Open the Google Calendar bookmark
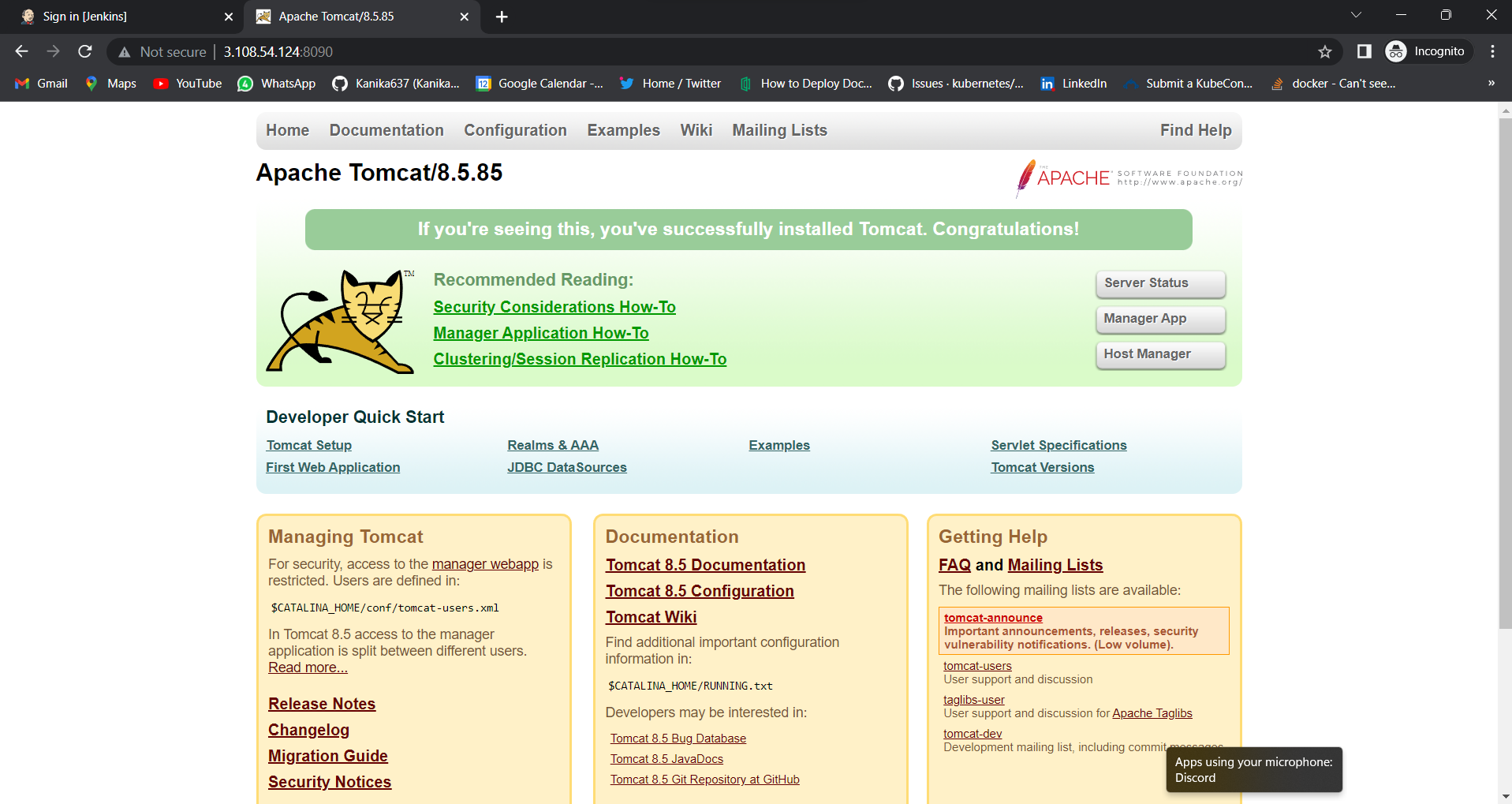The image size is (1512, 804). click(539, 84)
